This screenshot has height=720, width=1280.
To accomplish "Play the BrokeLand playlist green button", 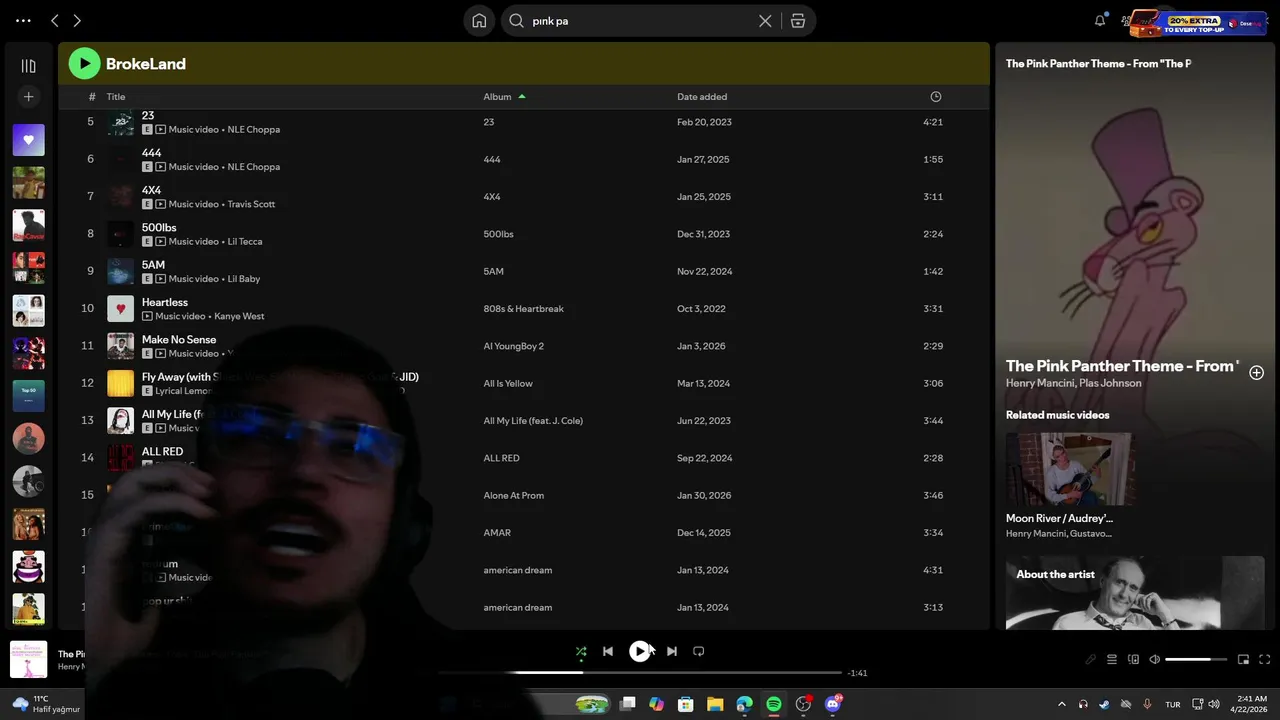I will point(84,64).
